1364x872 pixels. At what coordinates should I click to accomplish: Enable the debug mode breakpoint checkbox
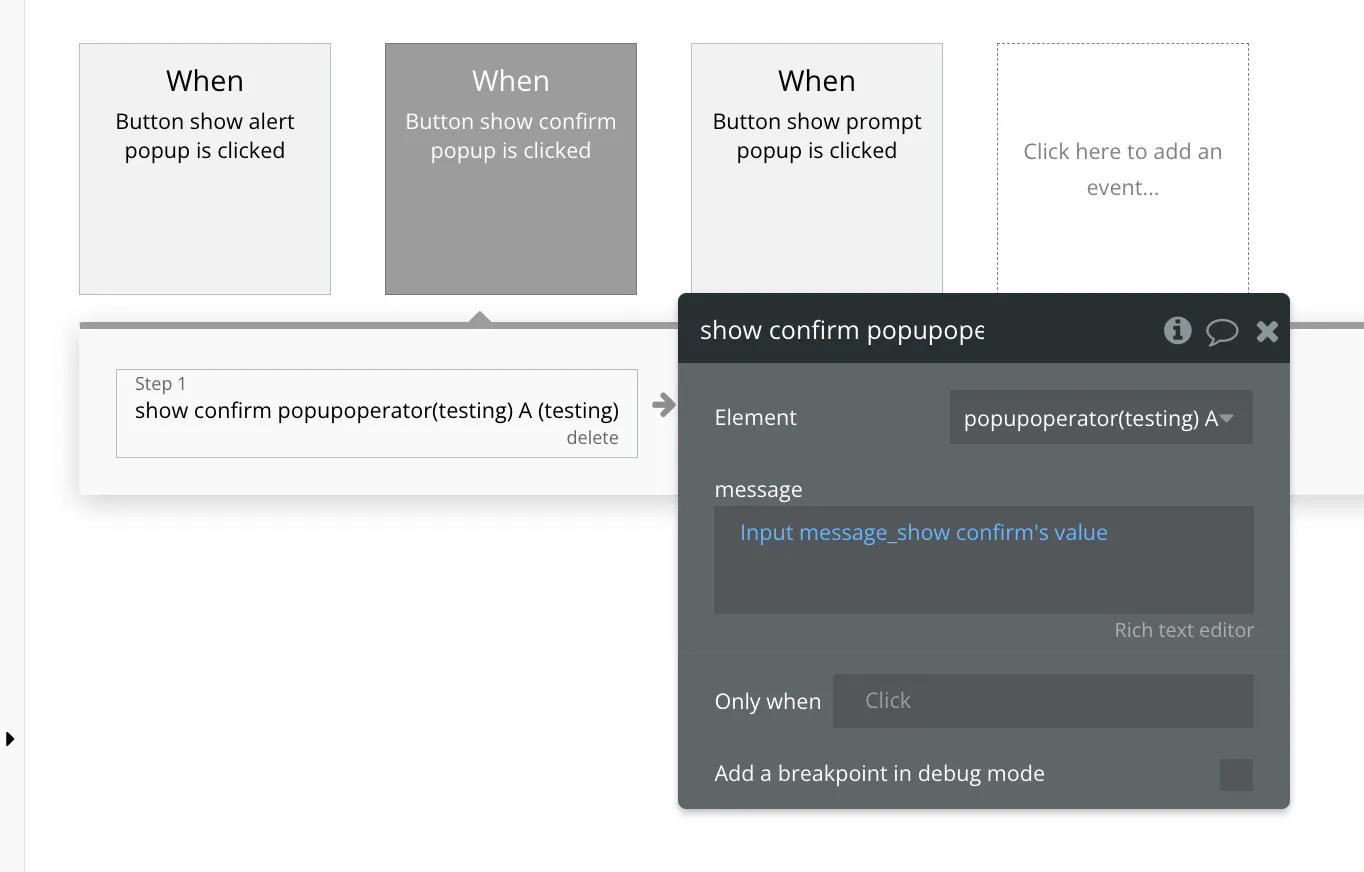tap(1236, 775)
